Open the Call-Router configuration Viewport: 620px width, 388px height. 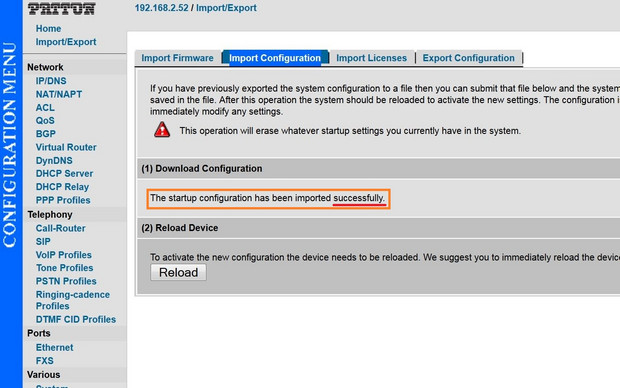point(60,228)
